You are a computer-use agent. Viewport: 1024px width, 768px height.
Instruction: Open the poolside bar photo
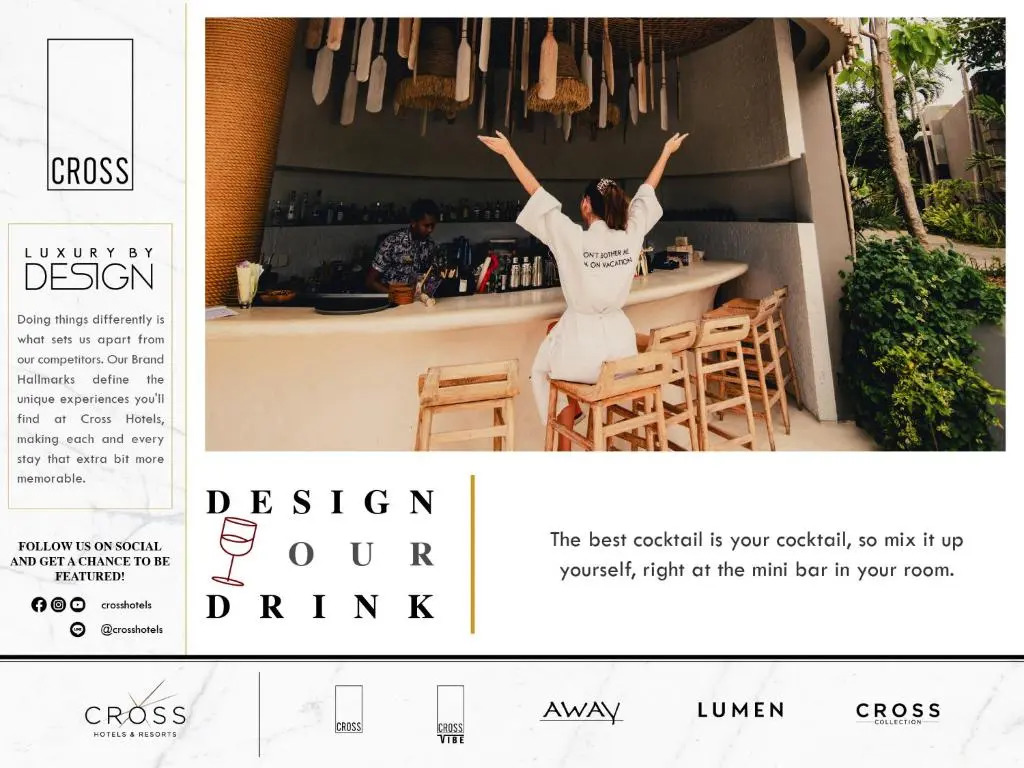(x=605, y=234)
